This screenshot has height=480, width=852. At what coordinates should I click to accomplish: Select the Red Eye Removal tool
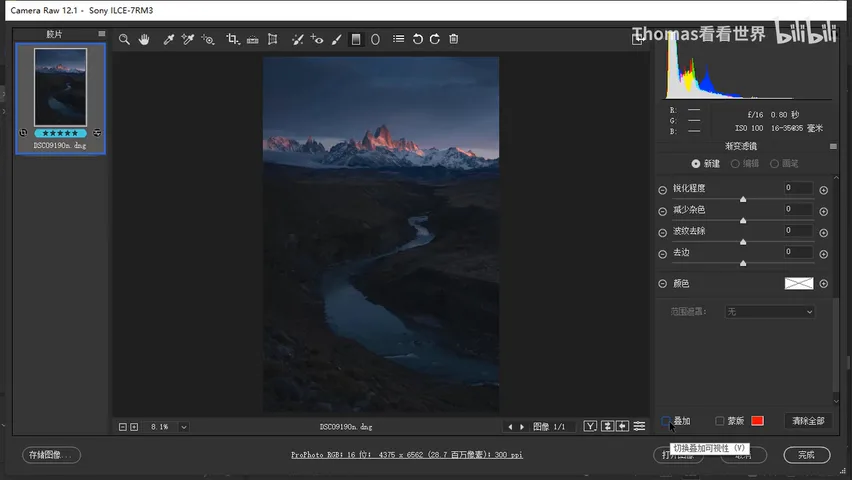[317, 39]
